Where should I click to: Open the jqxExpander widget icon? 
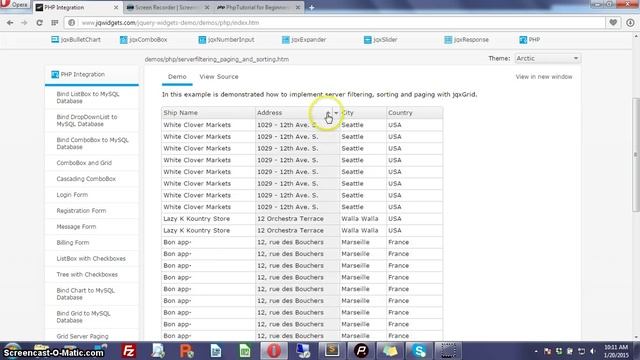[x=286, y=40]
